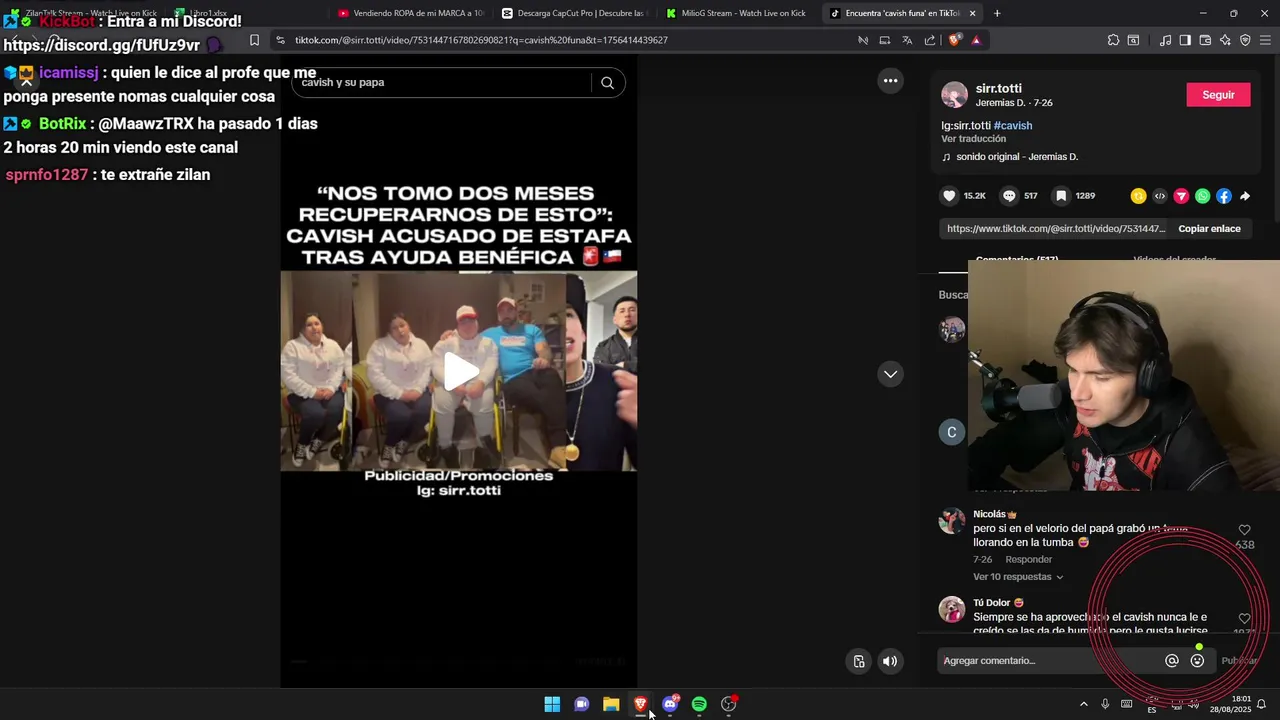The width and height of the screenshot is (1280, 720).
Task: Click Brave browser taskbar icon
Action: click(x=640, y=704)
